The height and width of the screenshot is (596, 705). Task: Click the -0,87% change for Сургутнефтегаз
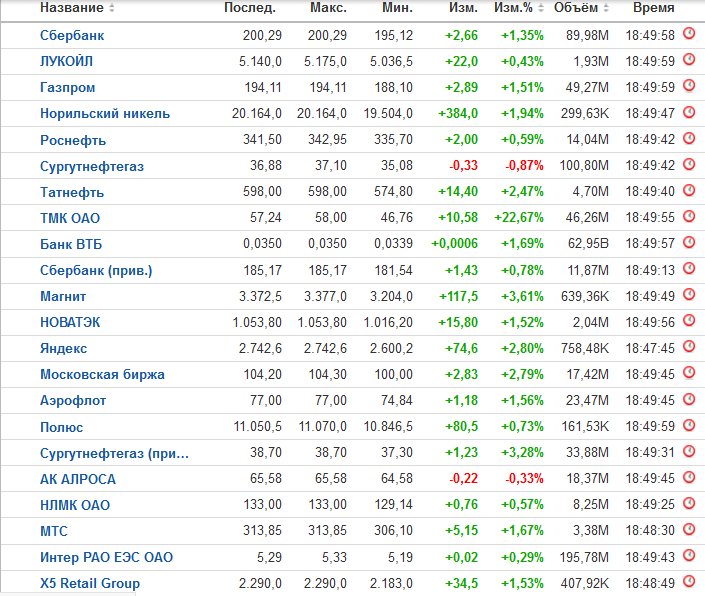(x=524, y=165)
